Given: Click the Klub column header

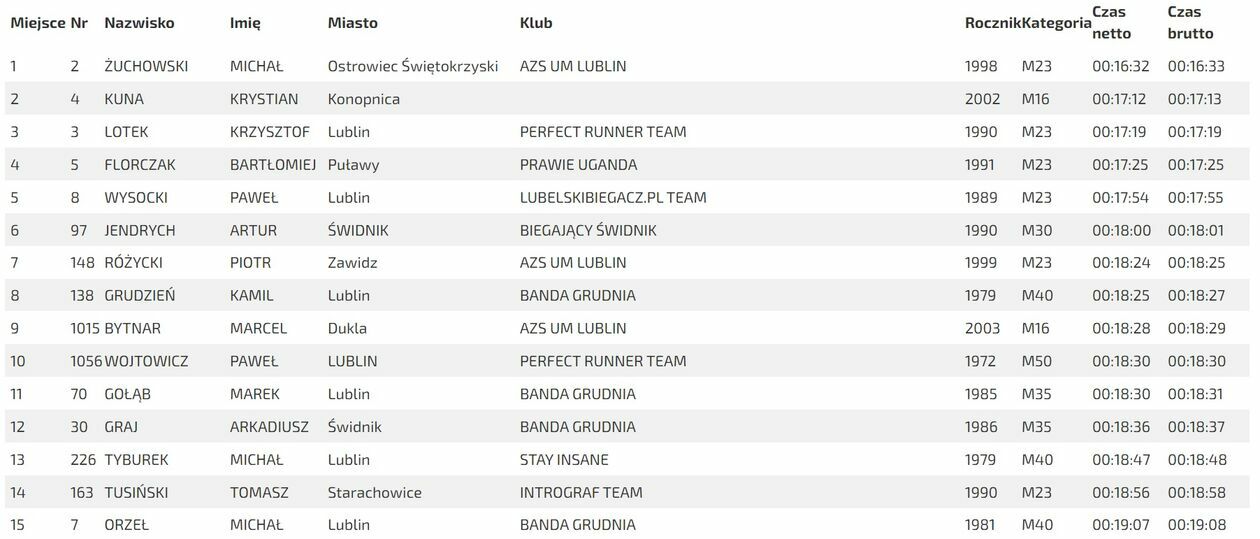Looking at the screenshot, I should pos(536,22).
